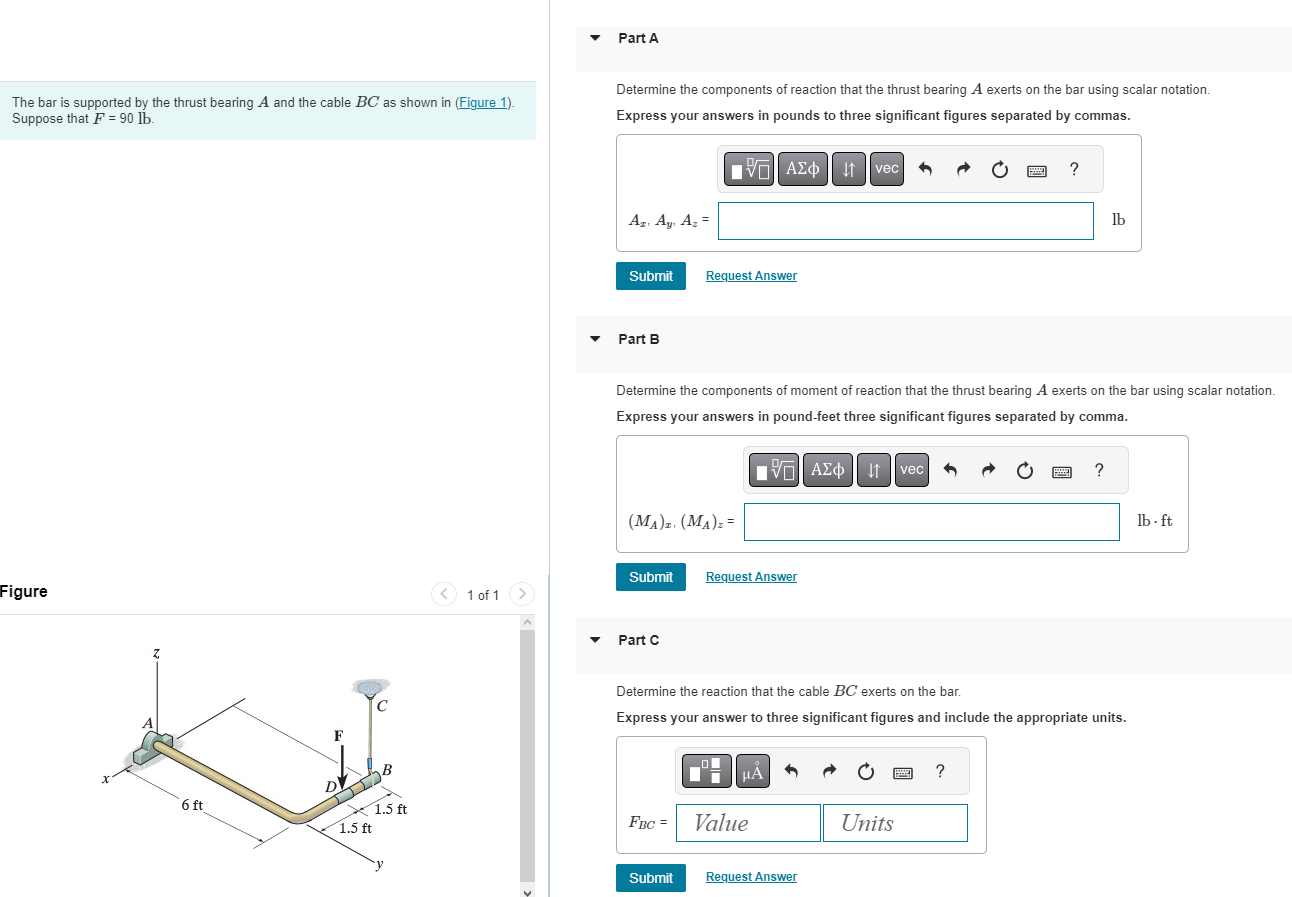The image size is (1292, 897).
Task: Click the help question mark in Part B toolbar
Action: pyautogui.click(x=1098, y=469)
